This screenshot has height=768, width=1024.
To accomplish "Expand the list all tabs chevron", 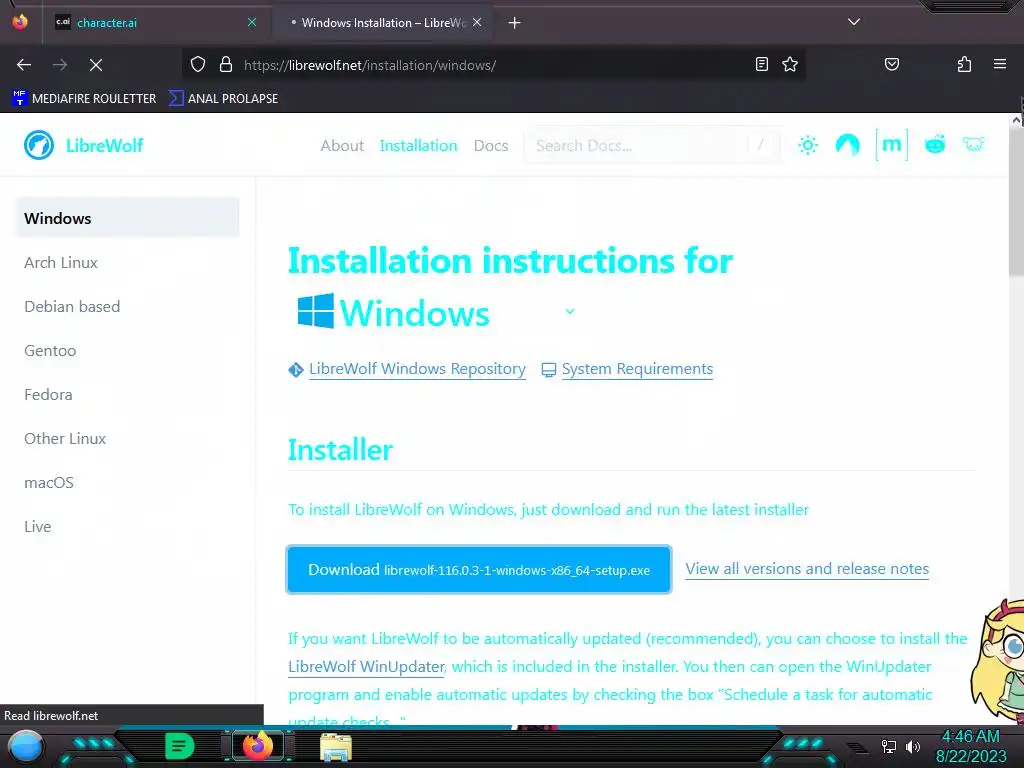I will 854,22.
